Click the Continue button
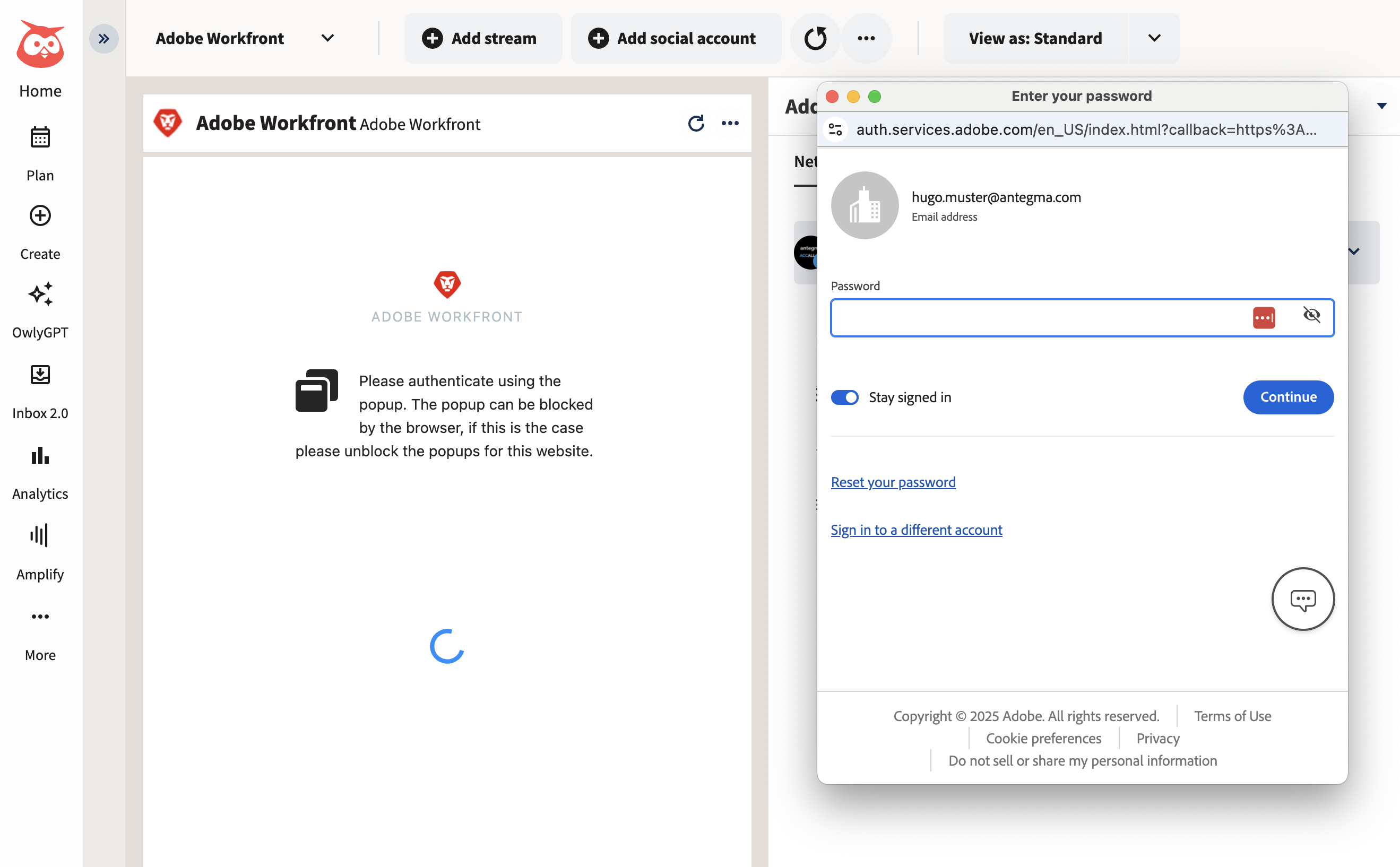The image size is (1400, 867). (1288, 397)
